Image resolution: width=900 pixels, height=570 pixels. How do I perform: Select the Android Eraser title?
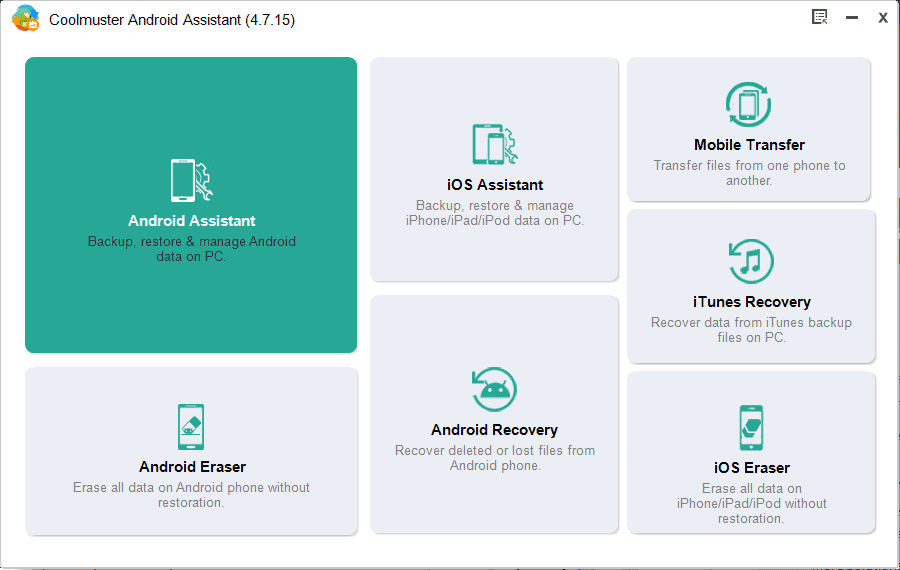(x=192, y=467)
